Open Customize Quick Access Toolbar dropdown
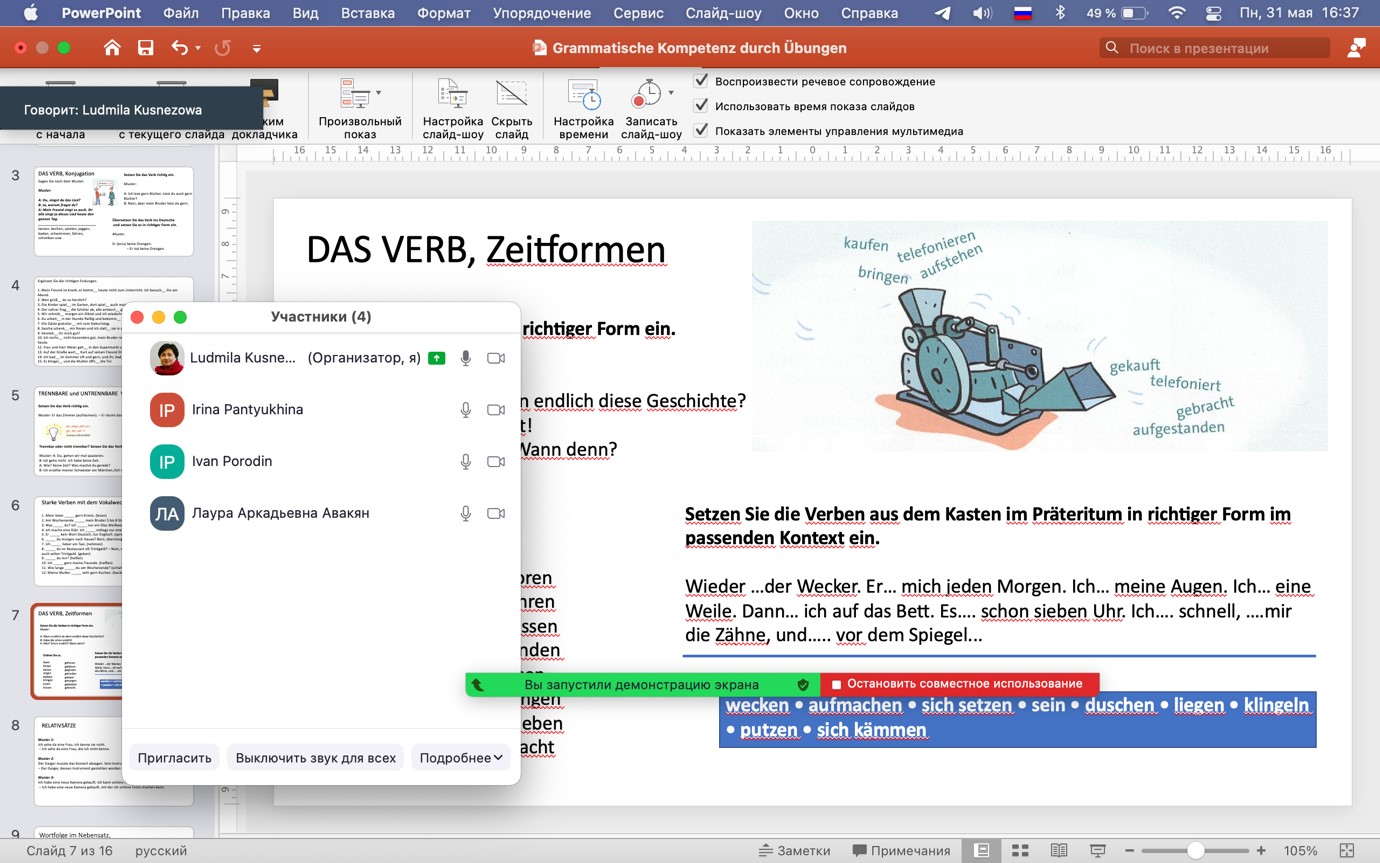 [x=257, y=48]
